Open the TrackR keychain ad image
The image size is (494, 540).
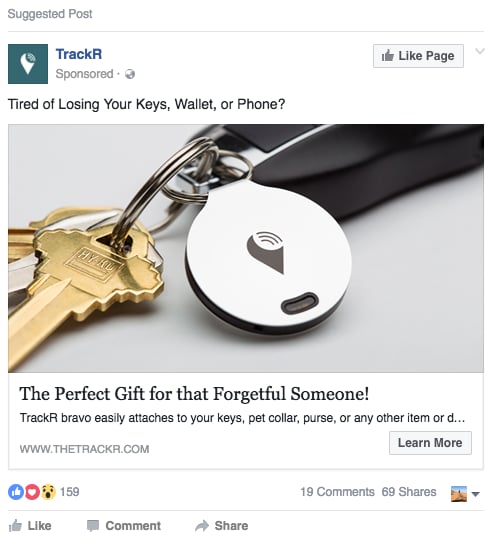click(246, 248)
